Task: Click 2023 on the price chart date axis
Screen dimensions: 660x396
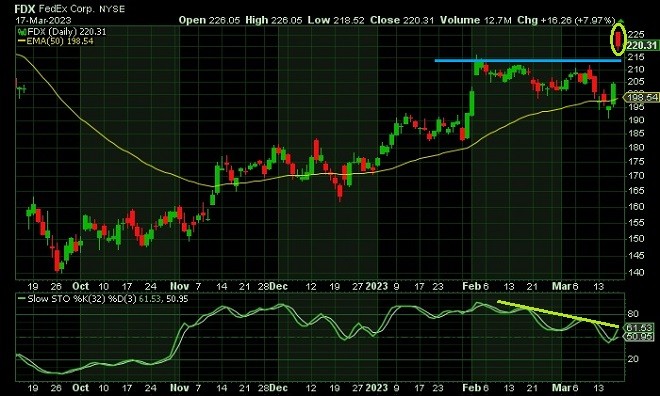Action: click(377, 287)
